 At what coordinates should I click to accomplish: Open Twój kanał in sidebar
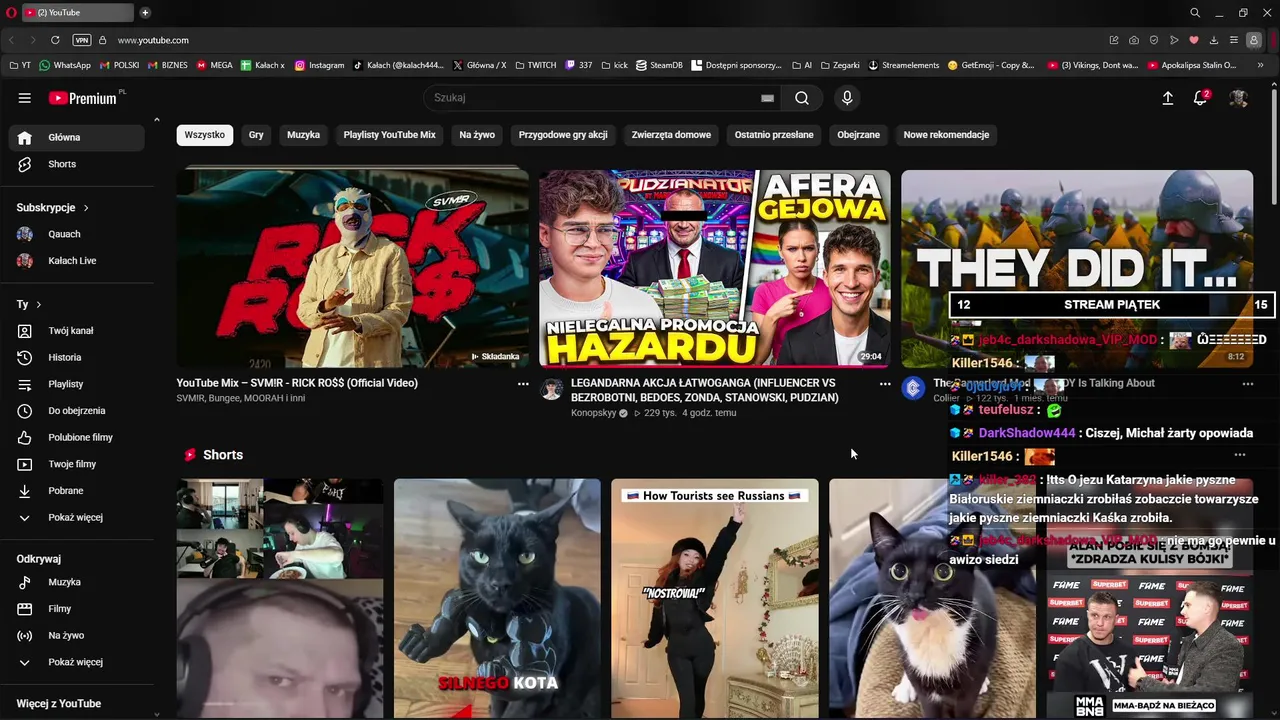point(76,331)
